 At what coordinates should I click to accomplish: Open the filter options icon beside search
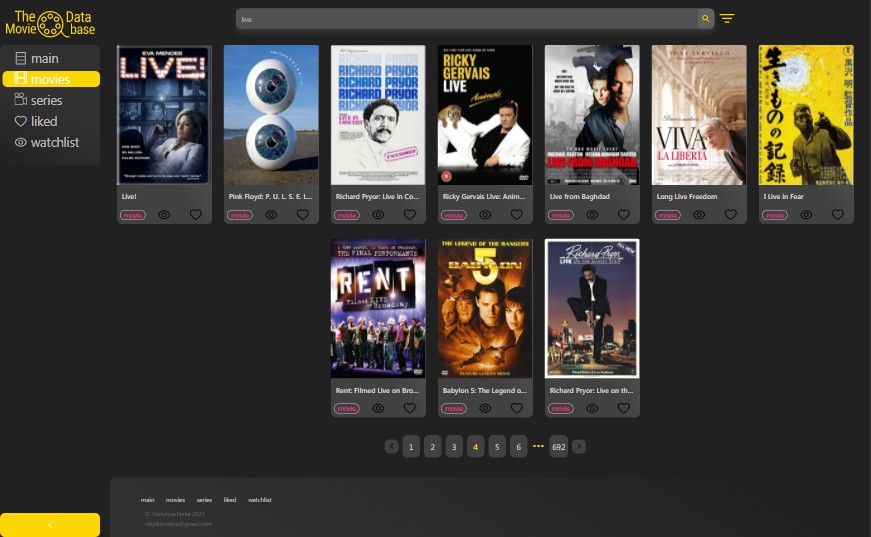727,19
